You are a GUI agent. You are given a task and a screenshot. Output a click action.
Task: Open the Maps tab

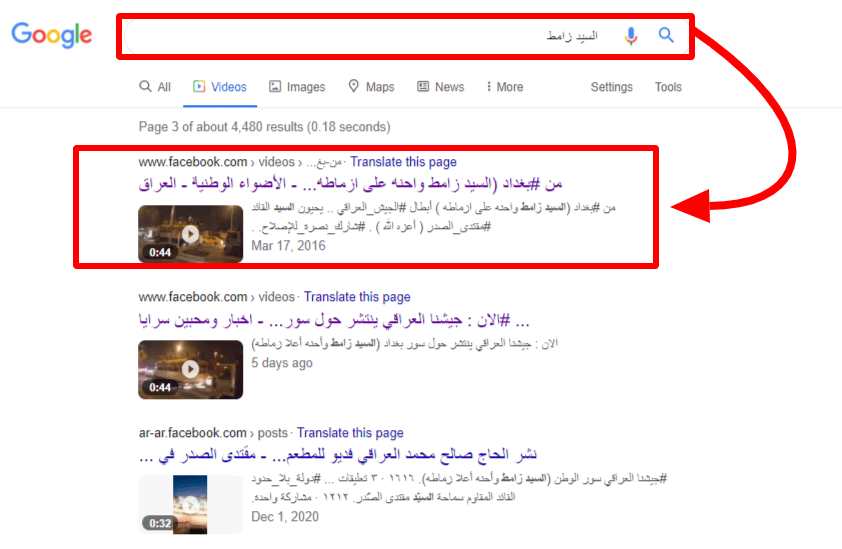tap(371, 87)
